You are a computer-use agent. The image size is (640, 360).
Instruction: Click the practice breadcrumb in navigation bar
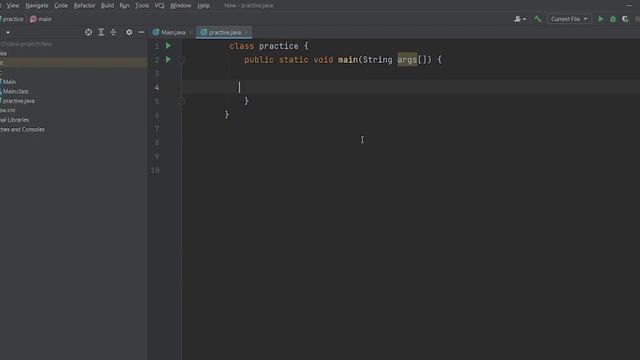[12, 19]
